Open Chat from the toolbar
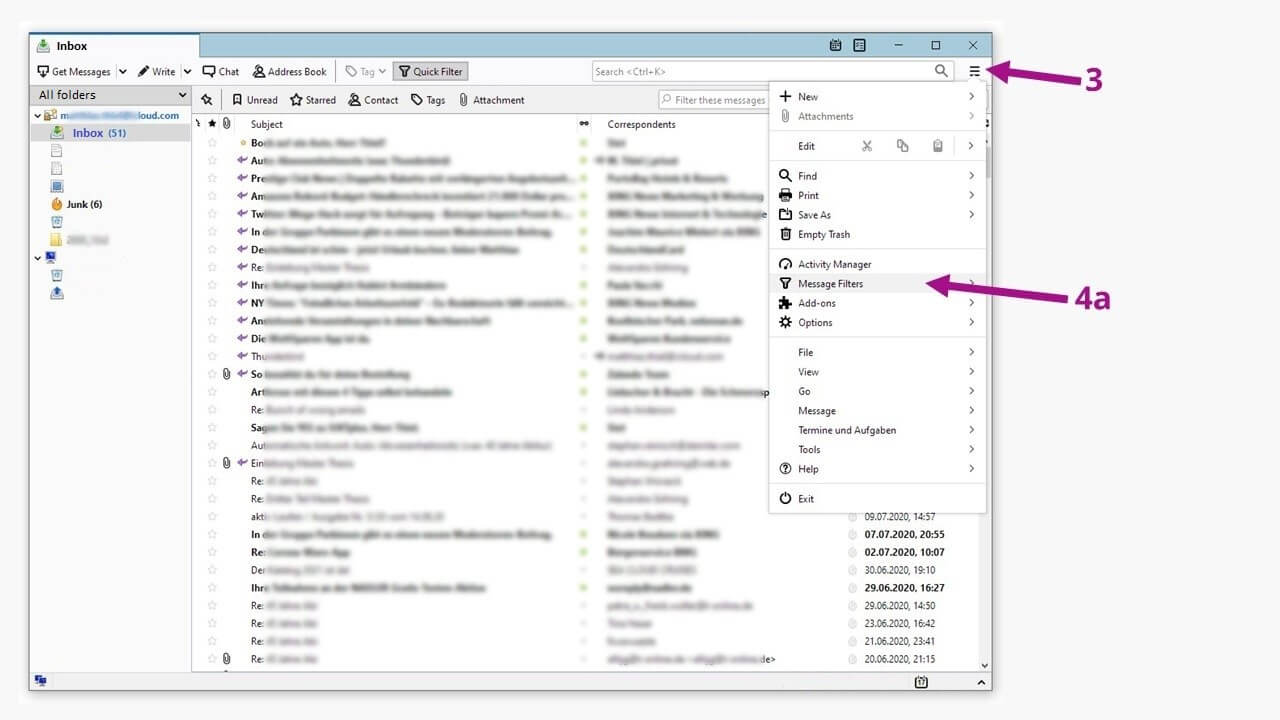This screenshot has width=1280, height=720. click(221, 71)
